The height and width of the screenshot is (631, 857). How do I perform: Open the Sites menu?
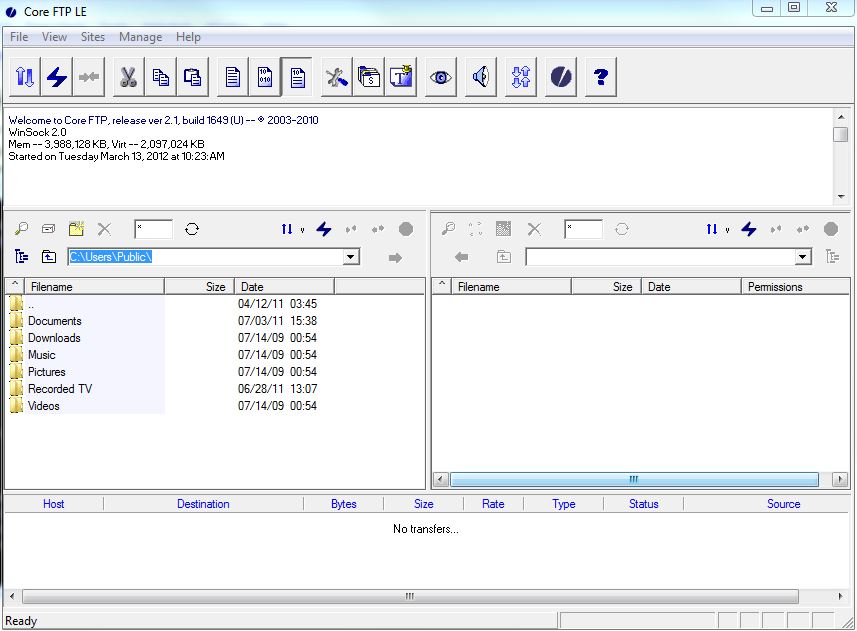[x=92, y=37]
